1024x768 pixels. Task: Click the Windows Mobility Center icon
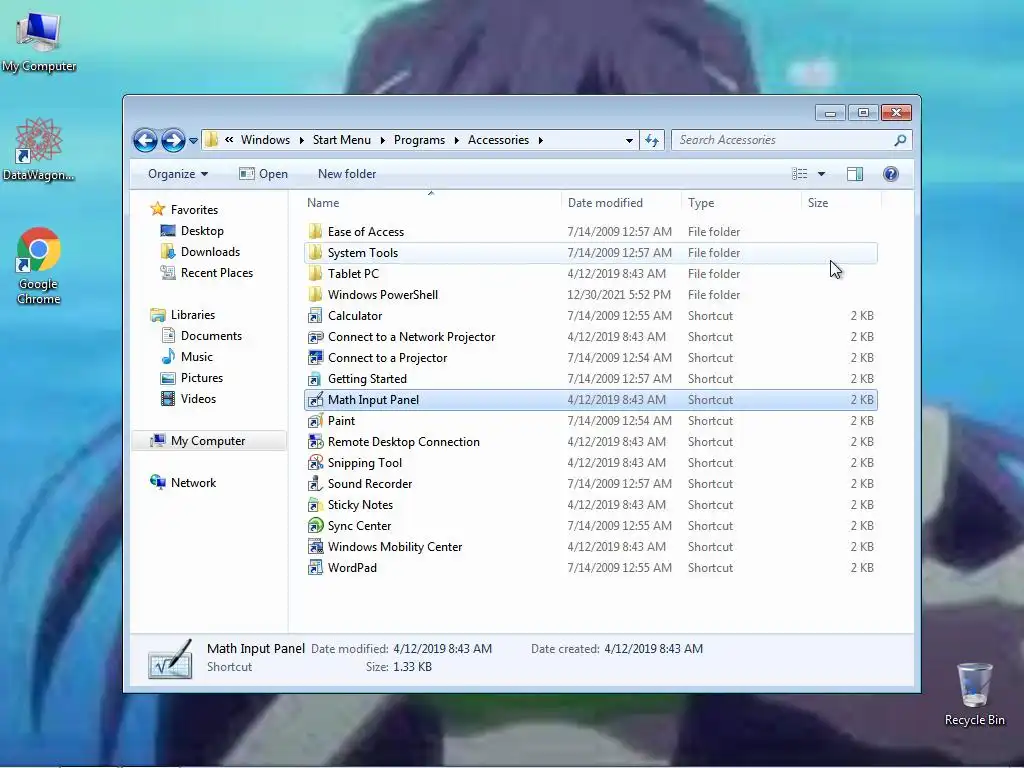point(315,547)
